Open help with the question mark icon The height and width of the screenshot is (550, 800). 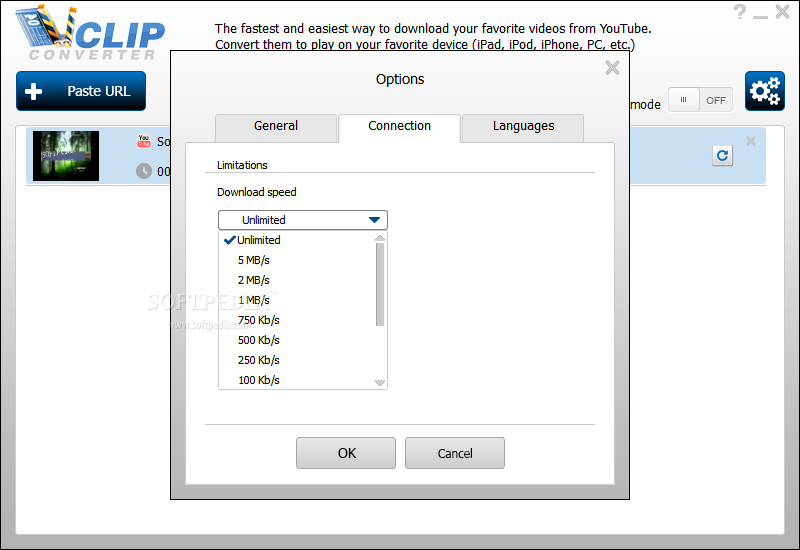click(x=740, y=11)
